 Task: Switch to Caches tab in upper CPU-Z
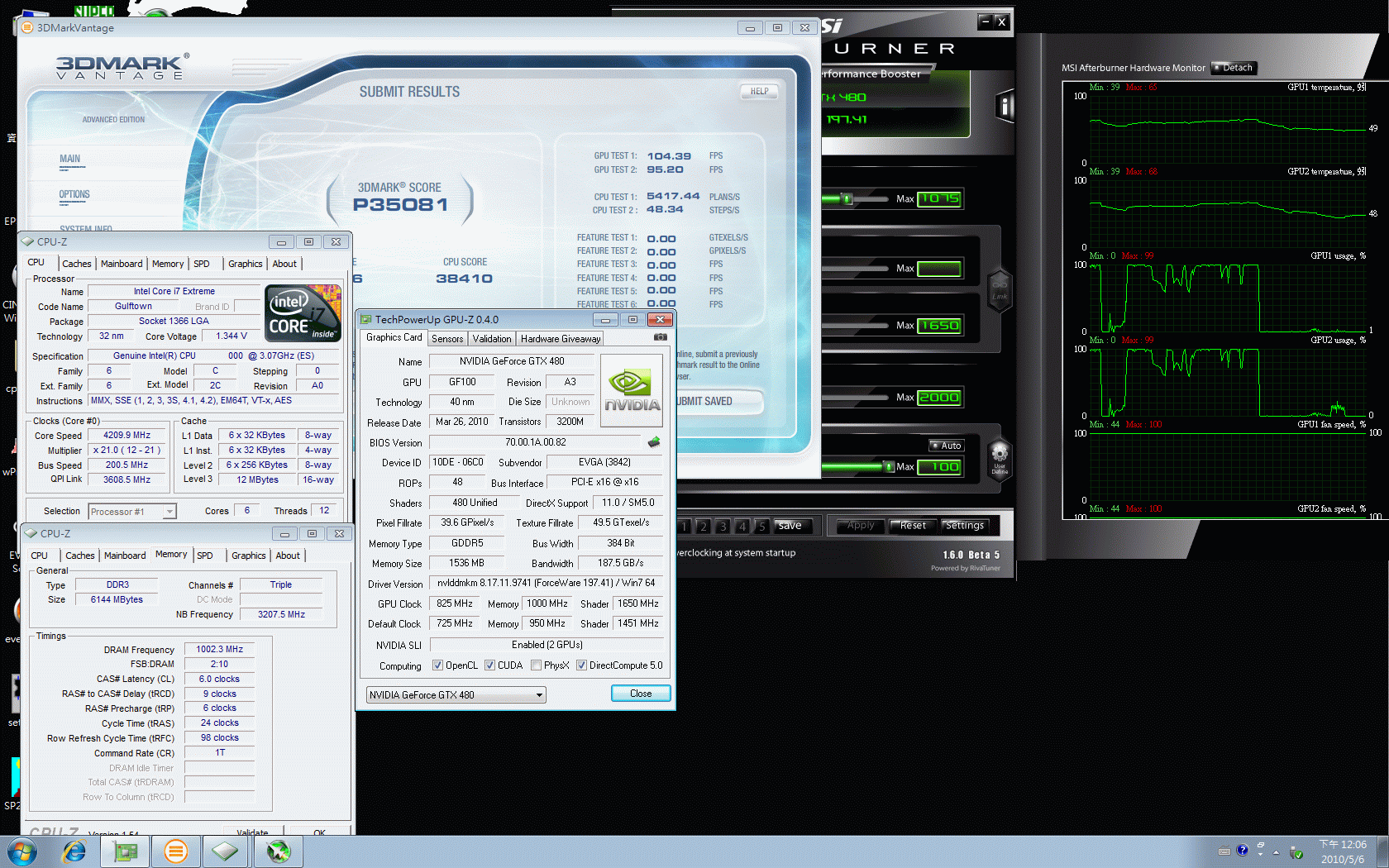pos(77,264)
